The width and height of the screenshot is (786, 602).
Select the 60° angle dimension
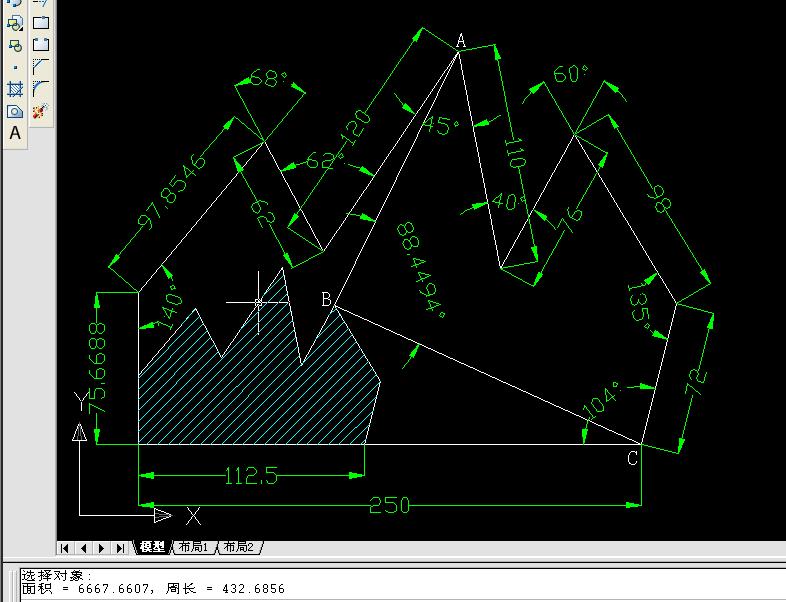[x=570, y=74]
